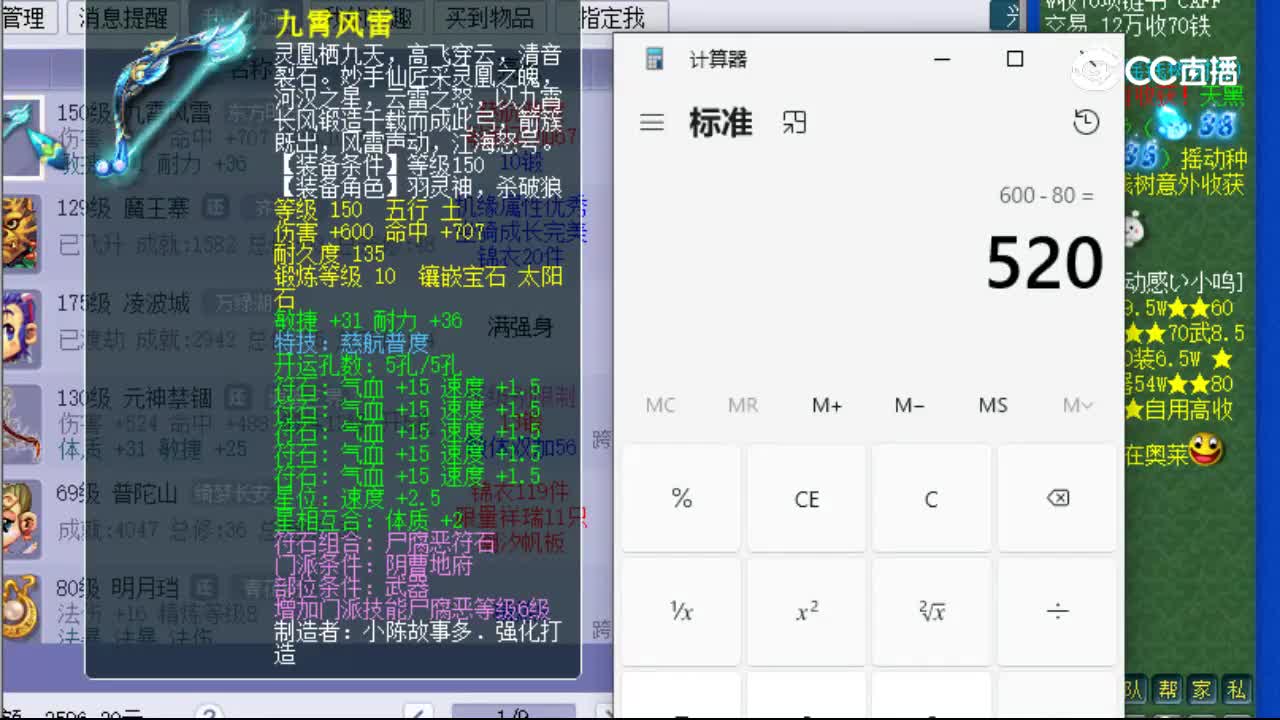The image size is (1280, 720).
Task: Open the 买到物品 tab
Action: coord(489,17)
